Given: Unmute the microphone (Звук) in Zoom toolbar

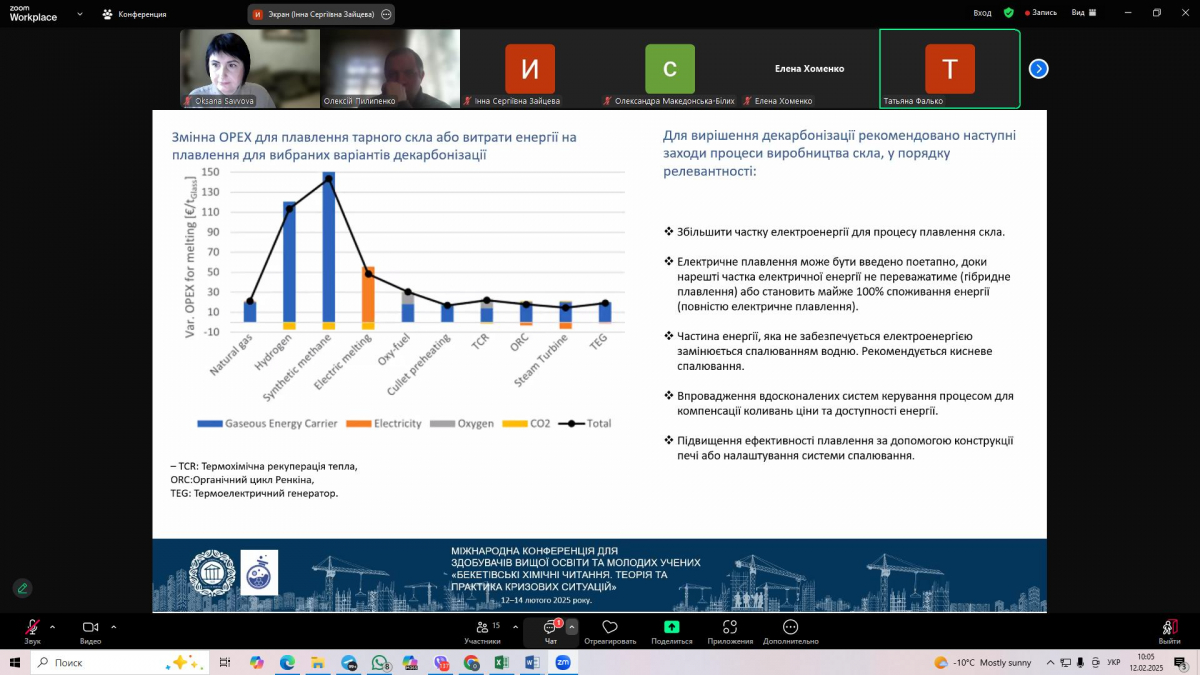Looking at the screenshot, I should tap(32, 628).
